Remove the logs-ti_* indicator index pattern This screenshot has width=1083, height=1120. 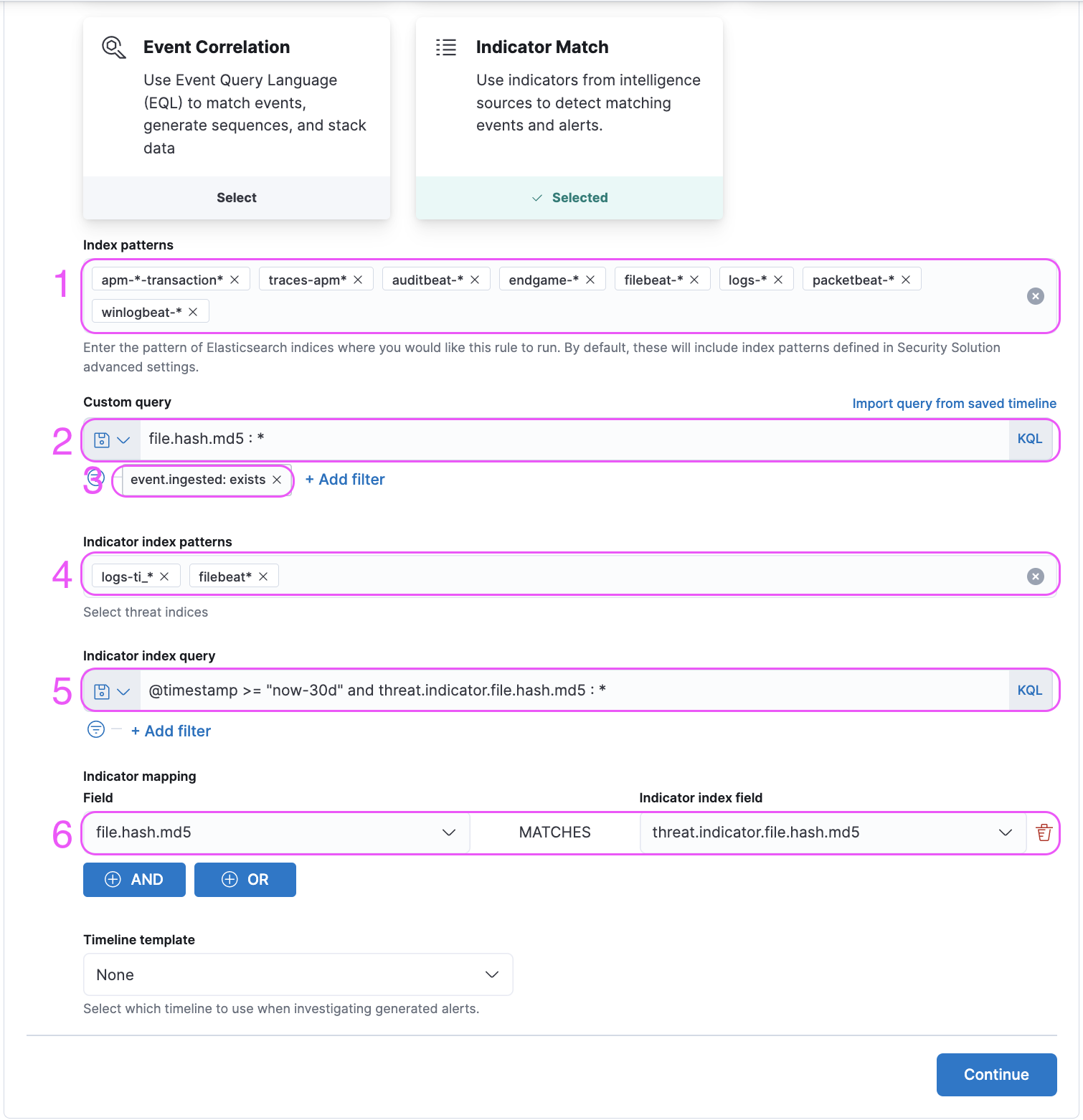coord(164,576)
